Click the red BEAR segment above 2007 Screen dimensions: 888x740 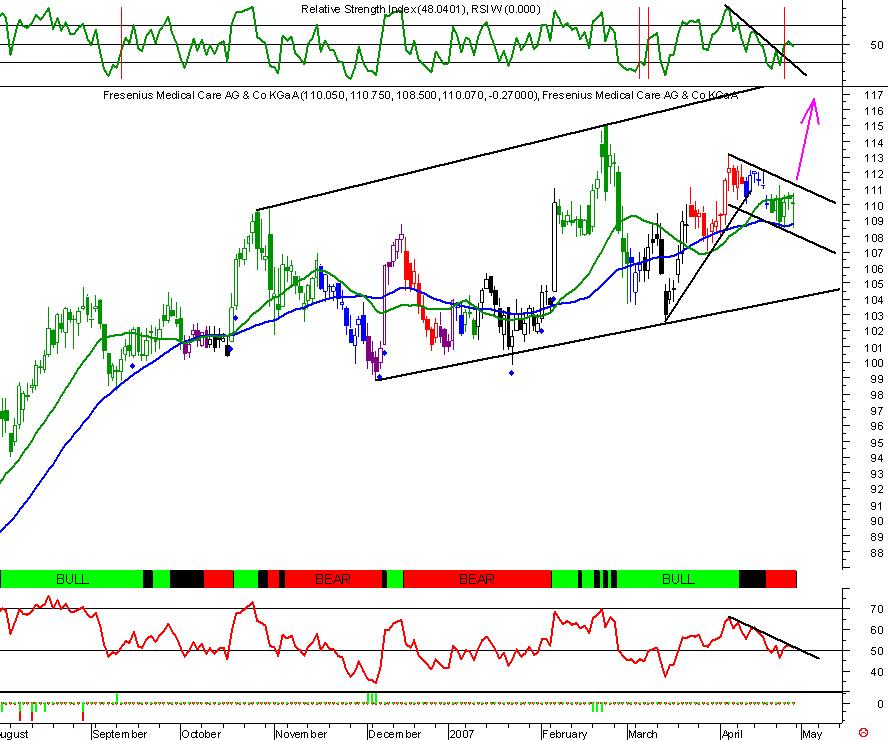coord(477,579)
